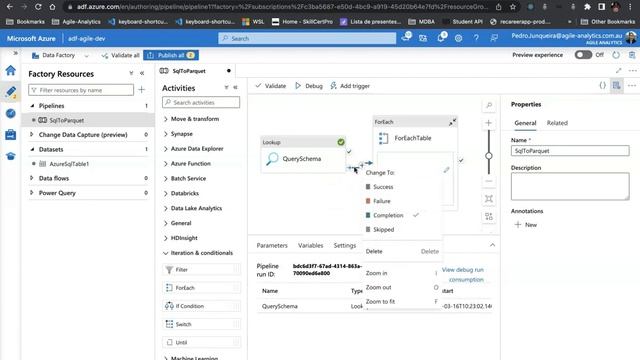Open the help question mark icon
The width and height of the screenshot is (640, 360).
(476, 38)
